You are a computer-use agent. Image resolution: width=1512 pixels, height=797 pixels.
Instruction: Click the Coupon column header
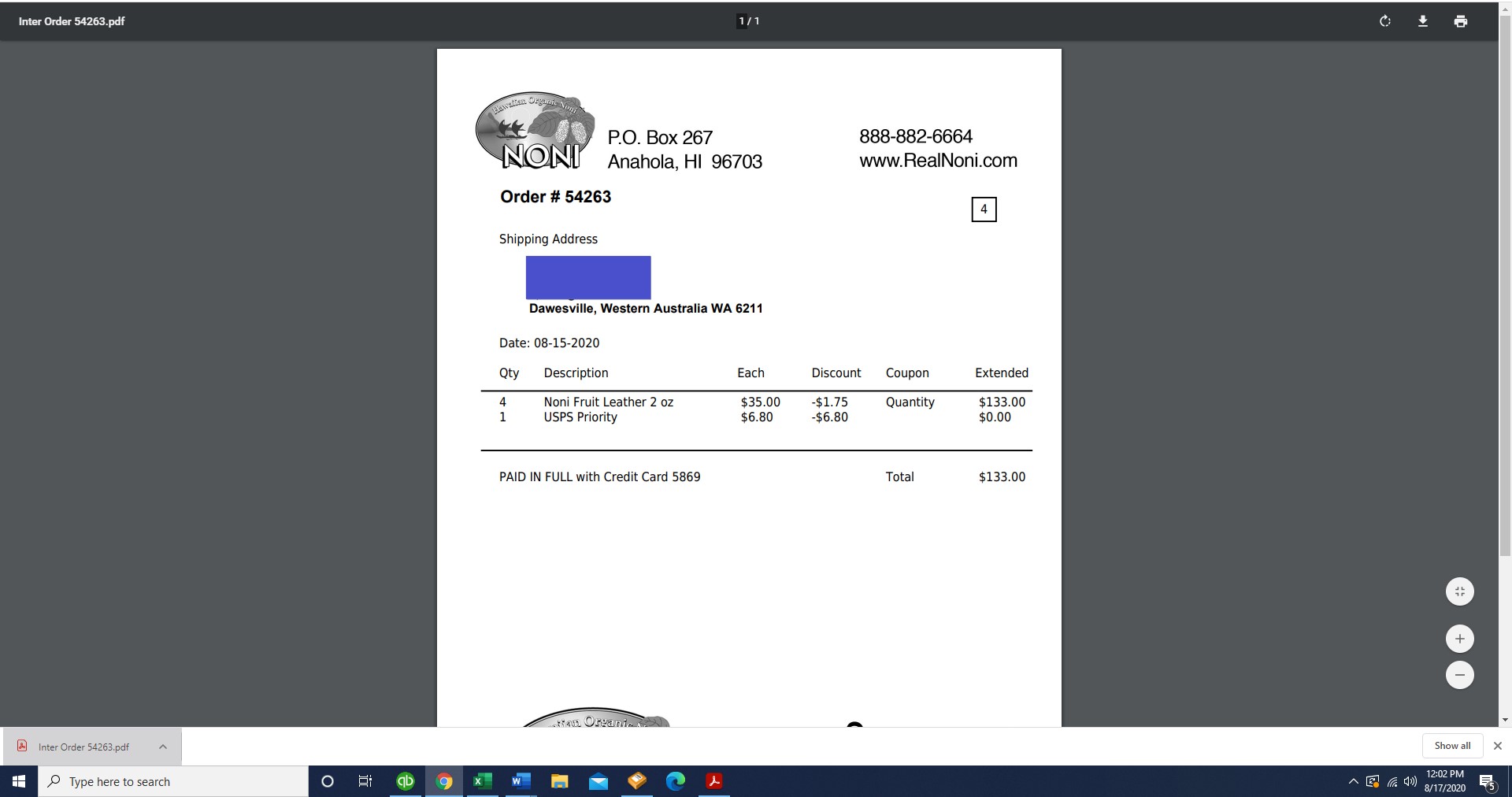pyautogui.click(x=907, y=373)
